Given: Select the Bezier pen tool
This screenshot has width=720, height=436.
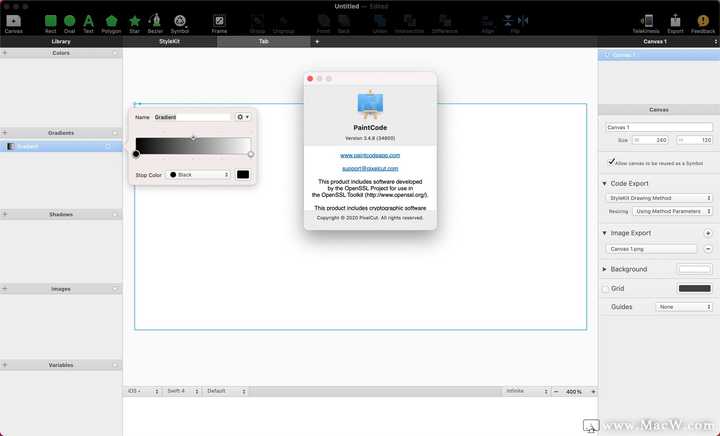Looking at the screenshot, I should (155, 24).
